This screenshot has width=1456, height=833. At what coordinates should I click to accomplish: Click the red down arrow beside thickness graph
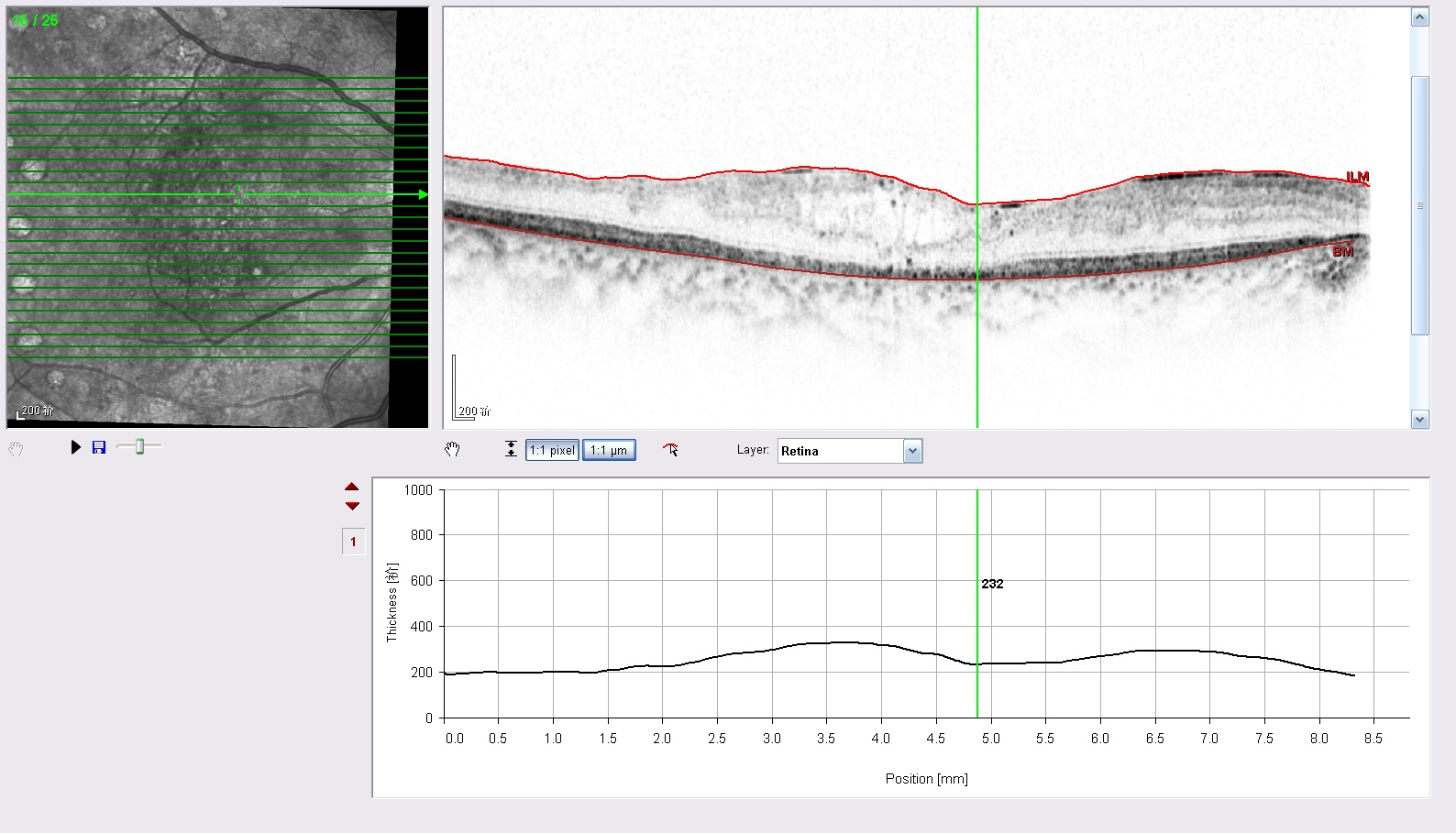352,506
